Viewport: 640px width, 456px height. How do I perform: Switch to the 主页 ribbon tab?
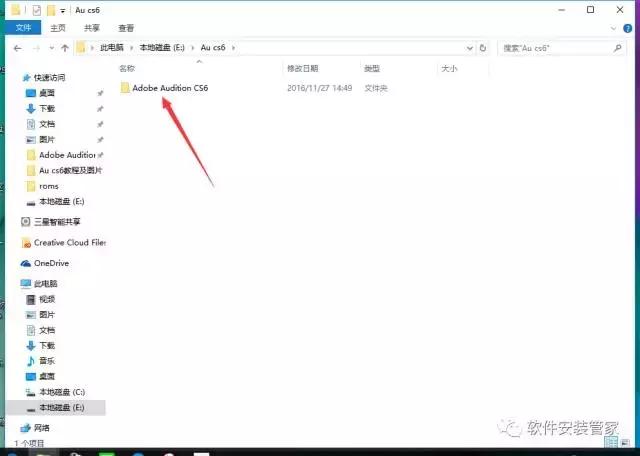(x=58, y=28)
